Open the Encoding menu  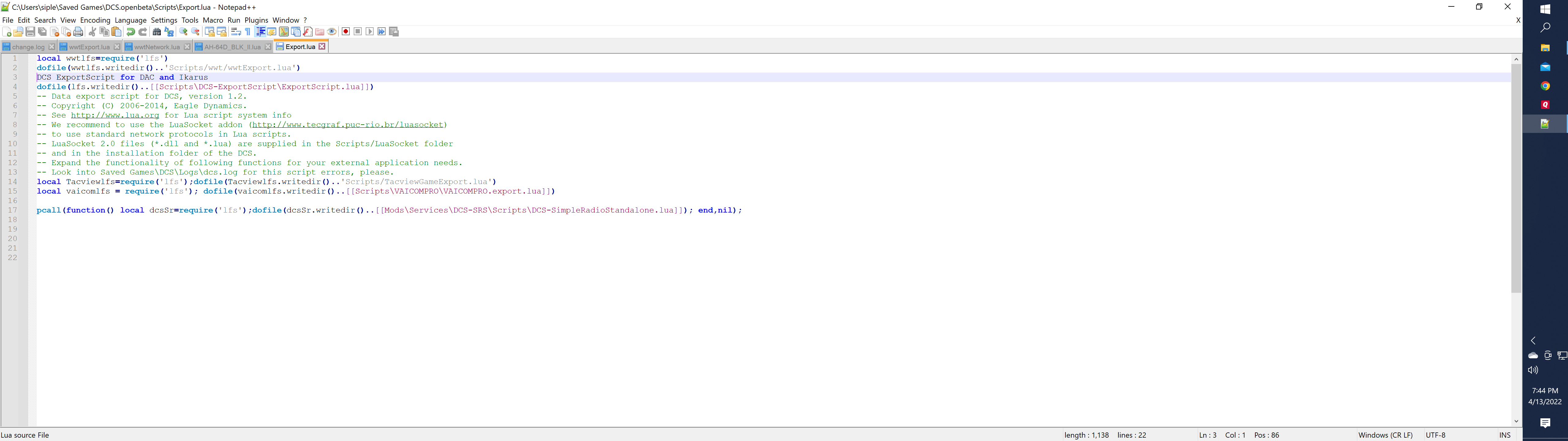coord(96,20)
